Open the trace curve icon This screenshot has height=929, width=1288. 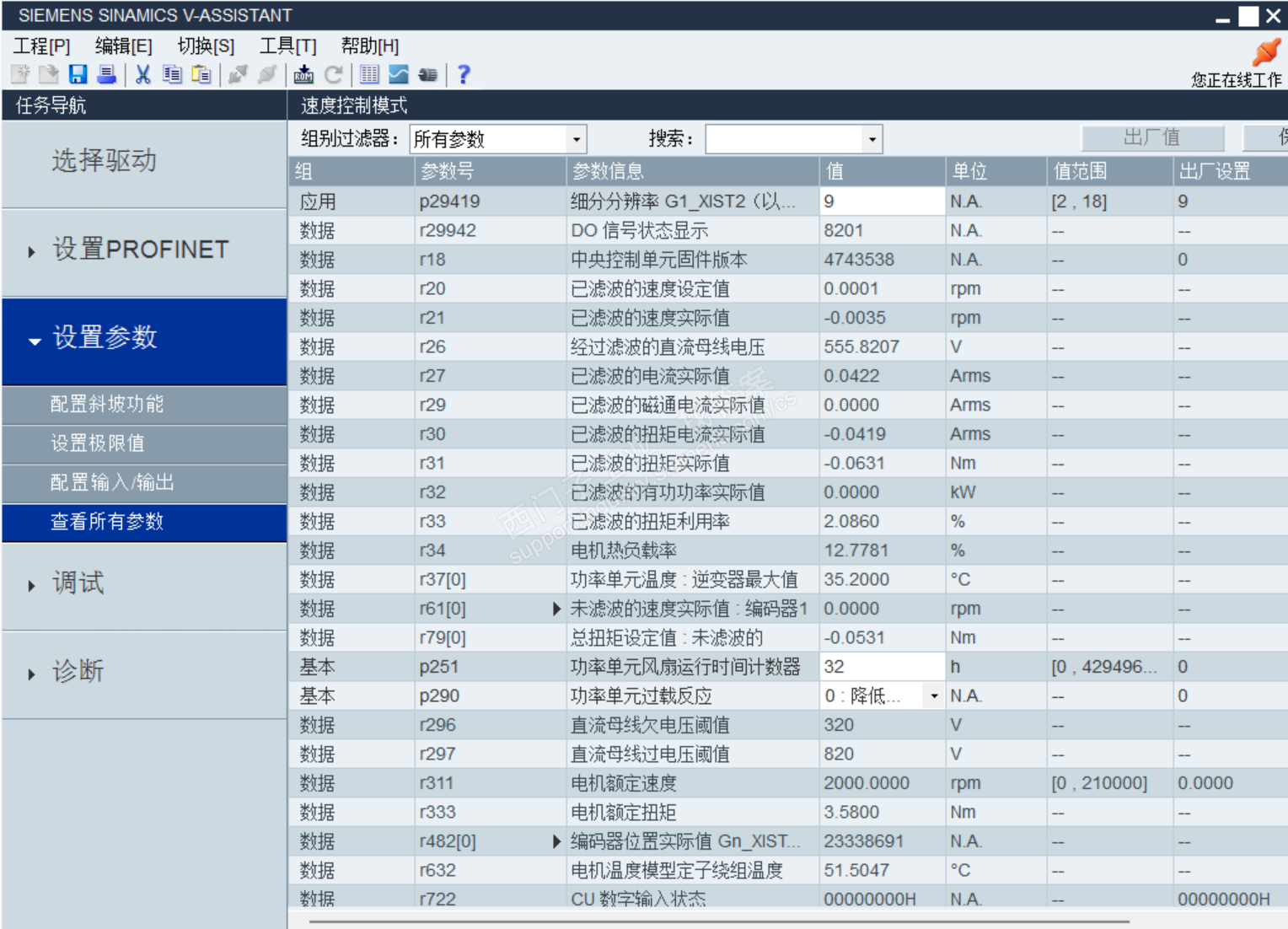coord(398,74)
